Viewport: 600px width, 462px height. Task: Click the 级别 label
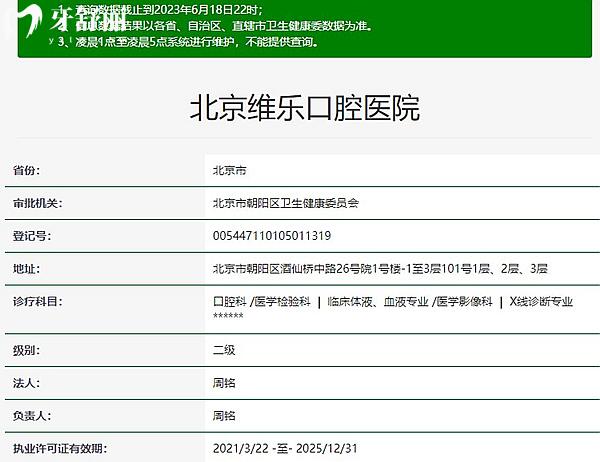pos(26,350)
